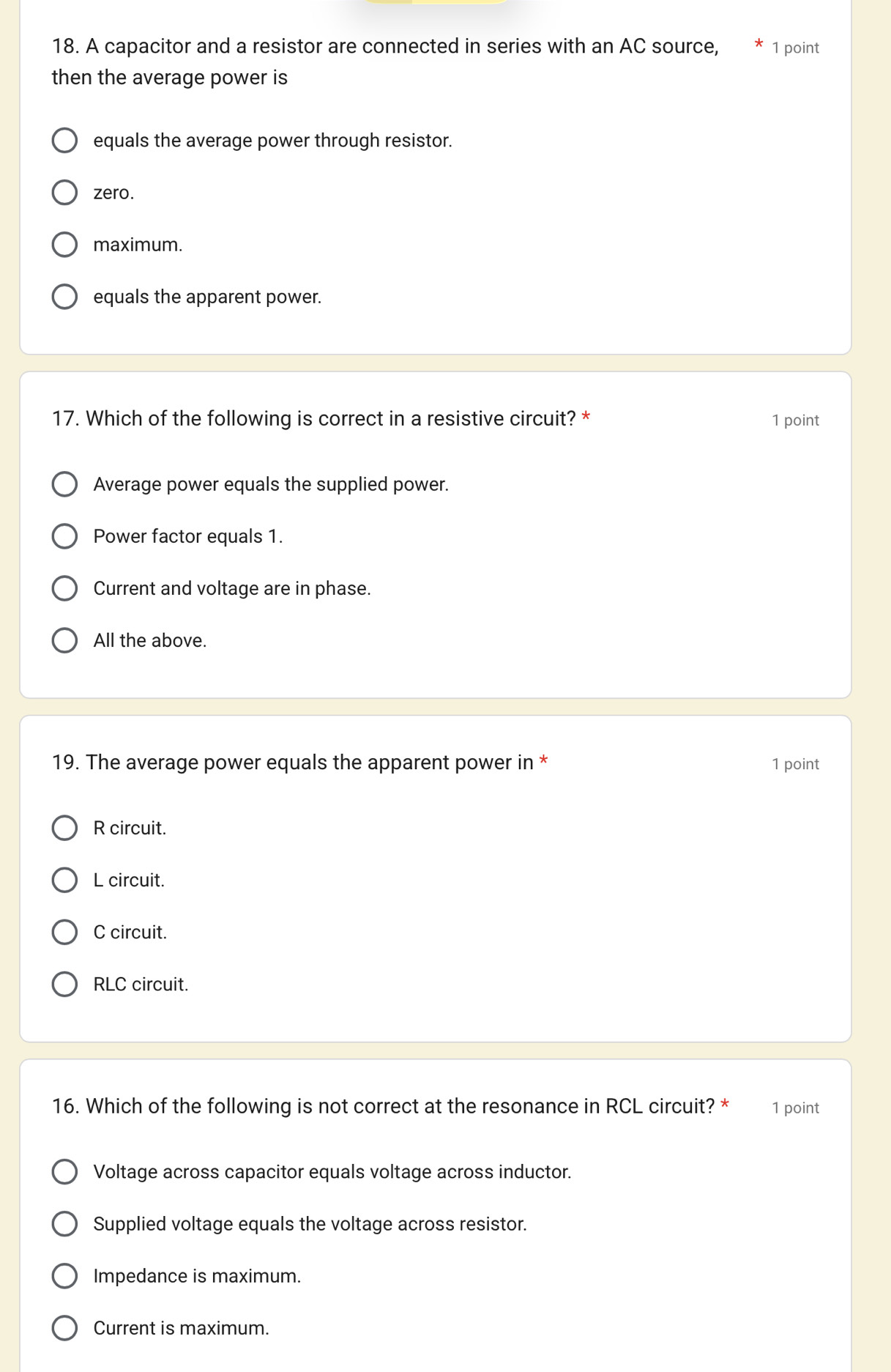The height and width of the screenshot is (1372, 891).
Task: Choose 'zero.' for question 18
Action: point(64,193)
